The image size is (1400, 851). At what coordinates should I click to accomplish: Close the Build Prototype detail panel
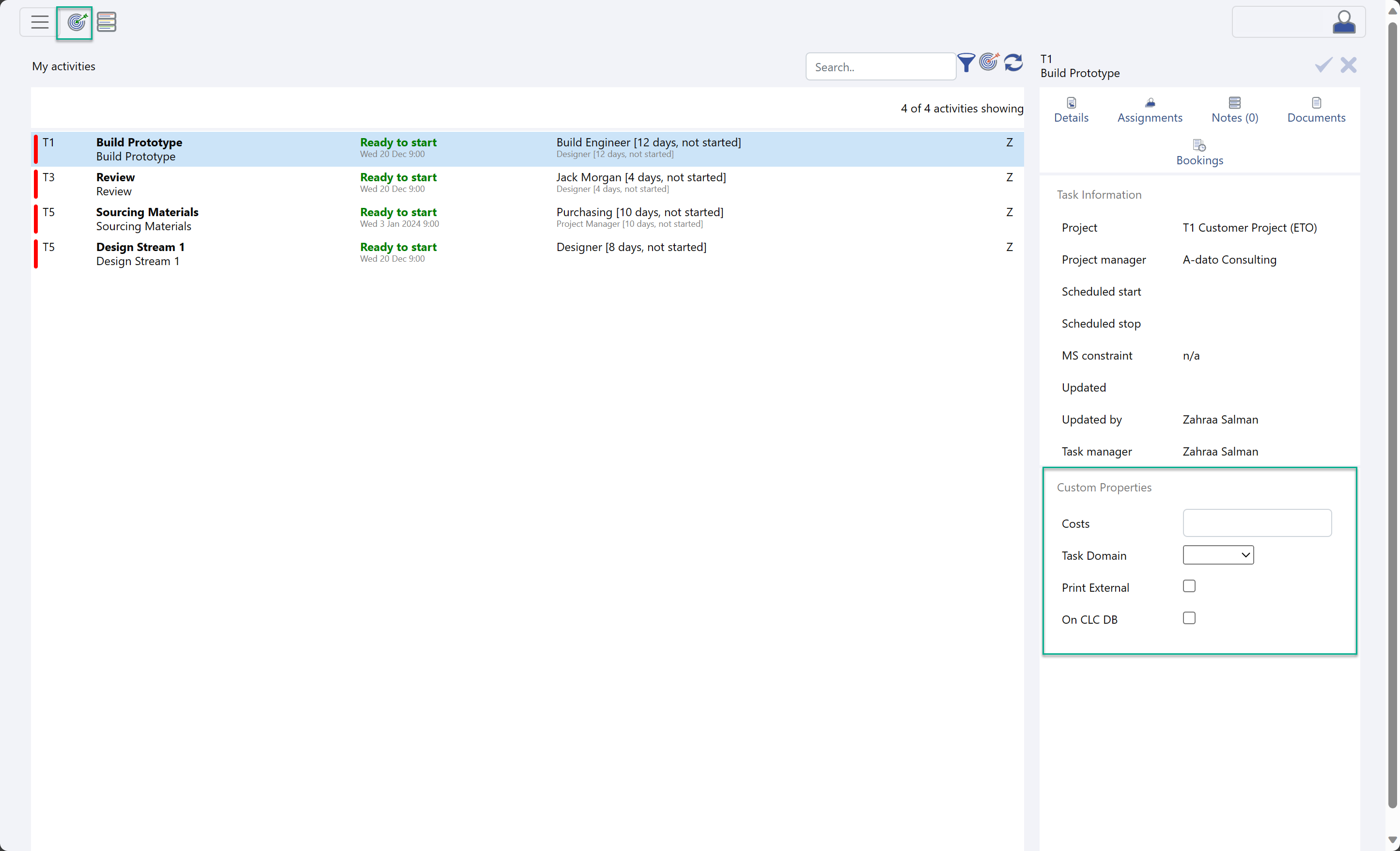[1348, 65]
